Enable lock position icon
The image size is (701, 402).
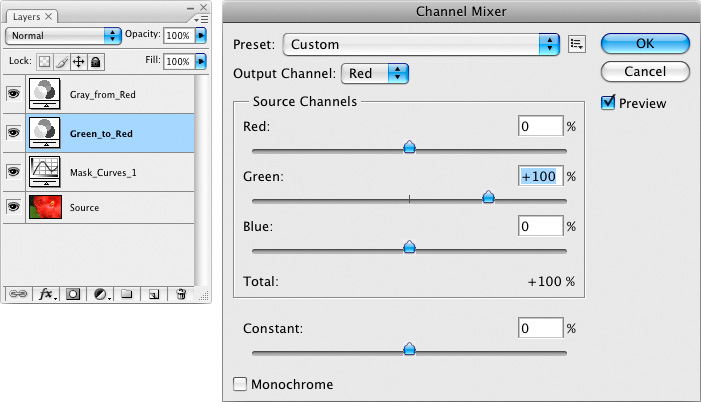pyautogui.click(x=80, y=62)
